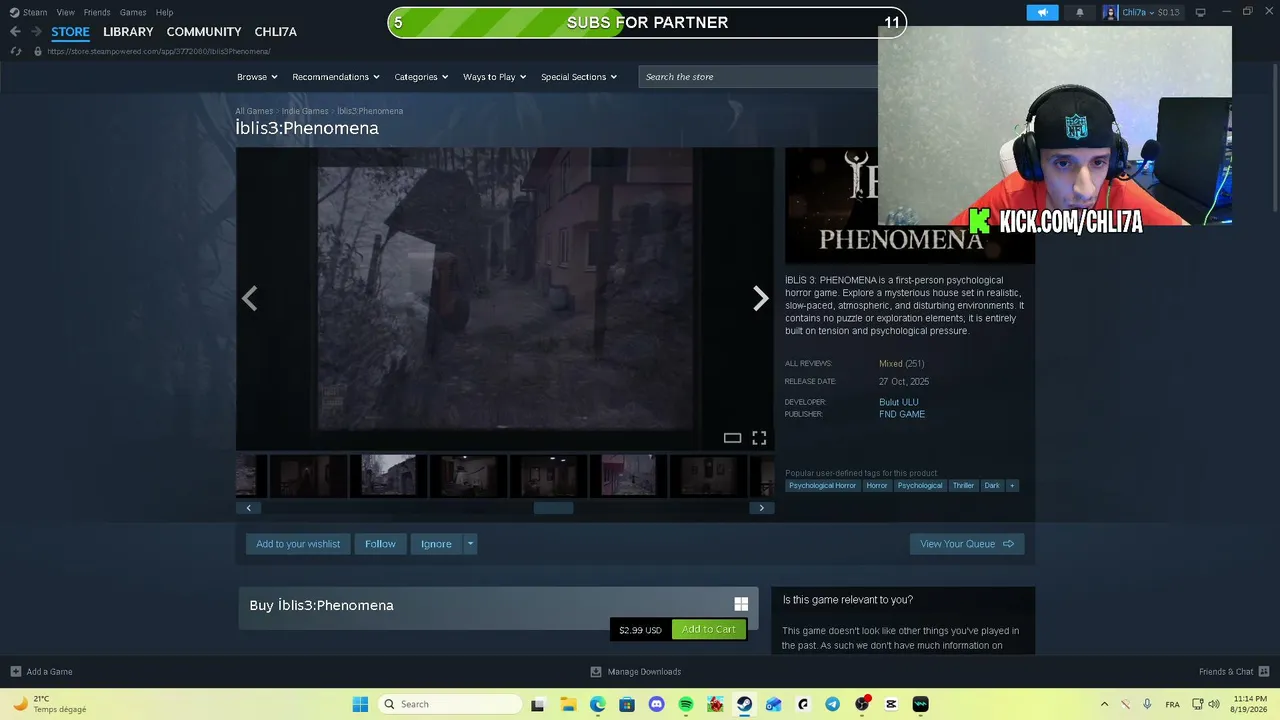
Task: Click the padlock icon beside the store URL
Action: click(38, 51)
